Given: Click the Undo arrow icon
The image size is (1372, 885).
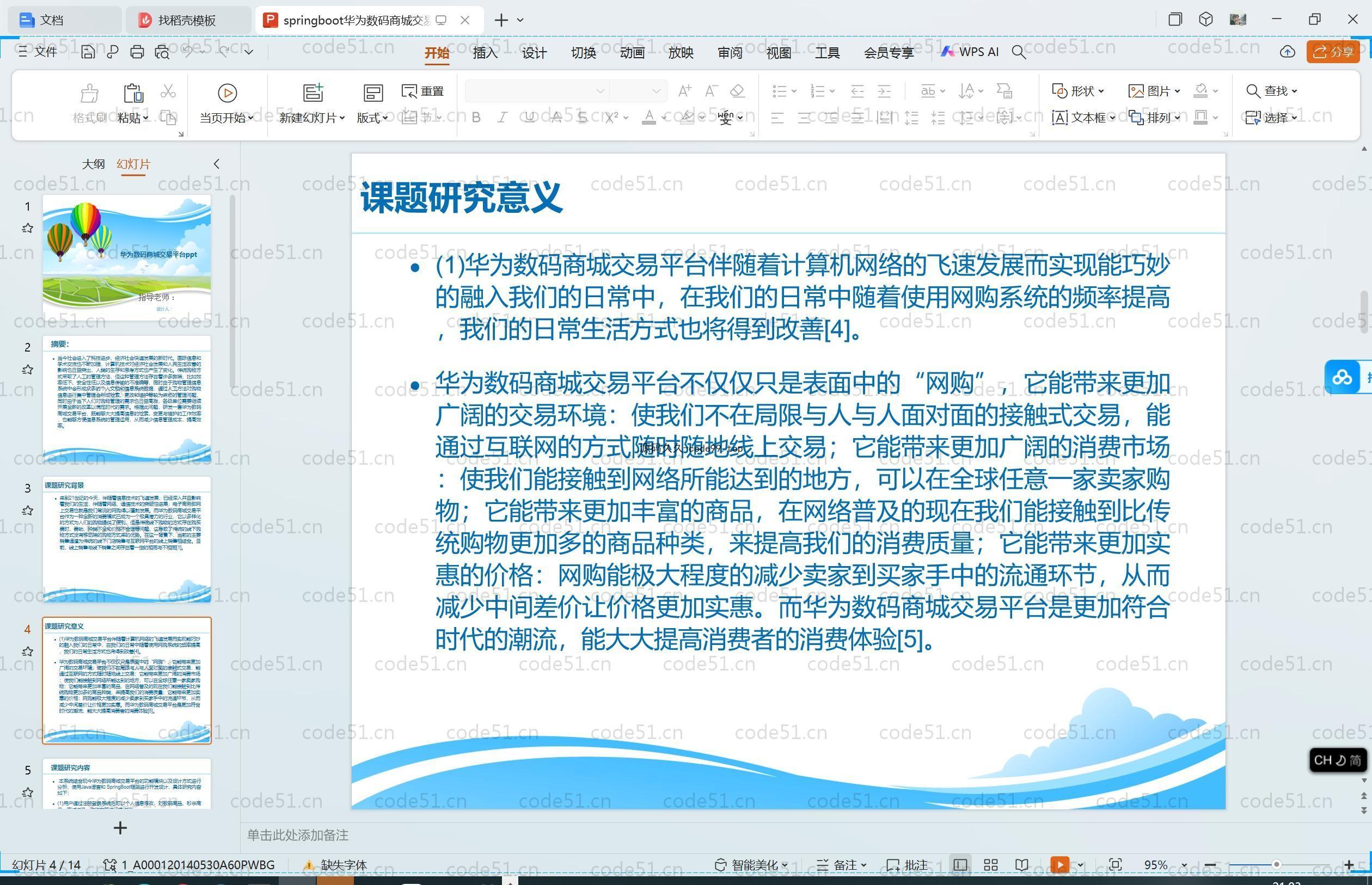Looking at the screenshot, I should click(x=188, y=52).
